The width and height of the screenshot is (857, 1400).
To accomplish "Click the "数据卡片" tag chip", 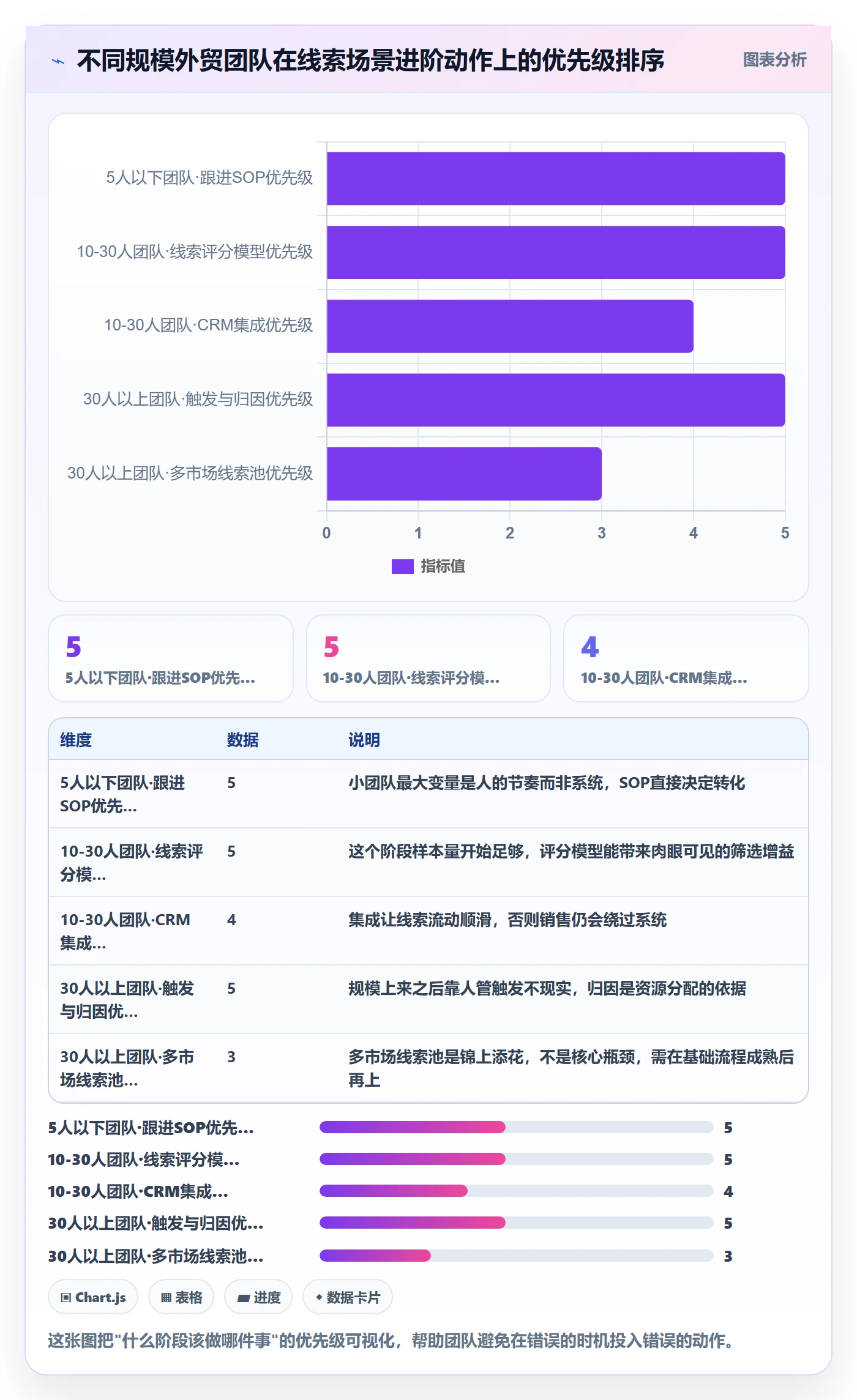I will pyautogui.click(x=348, y=1297).
